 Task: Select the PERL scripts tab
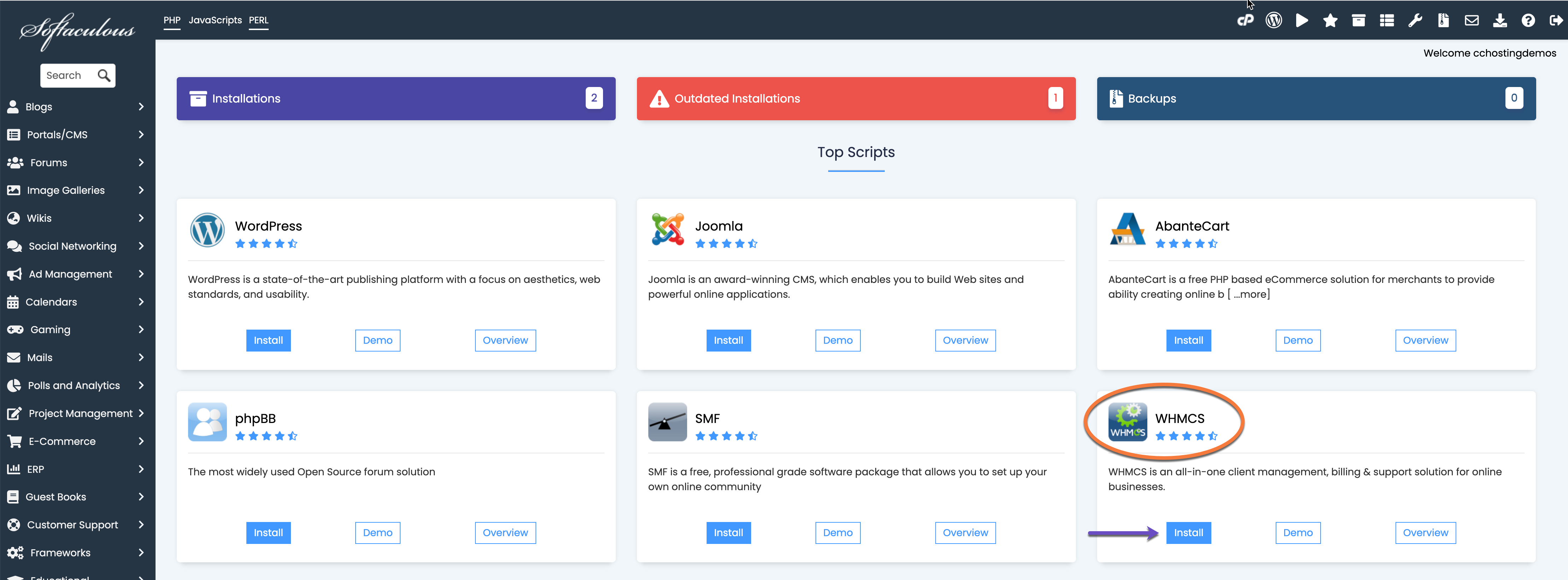[x=258, y=20]
